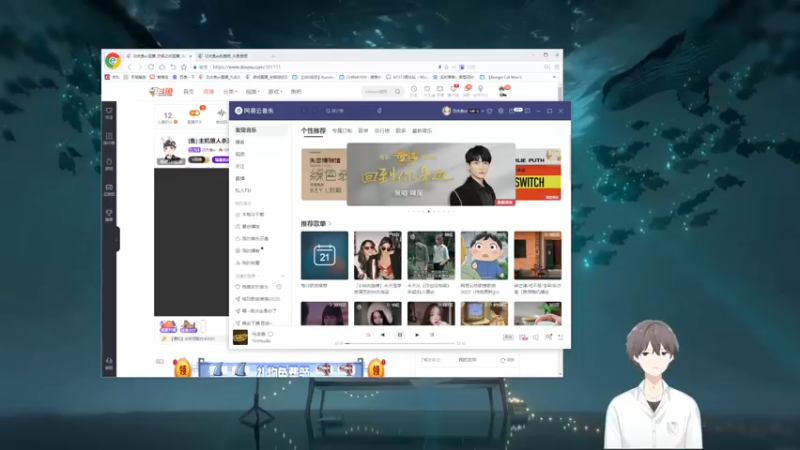
Task: Expand 推荐歌单 with the chevron arrow
Action: 330,223
